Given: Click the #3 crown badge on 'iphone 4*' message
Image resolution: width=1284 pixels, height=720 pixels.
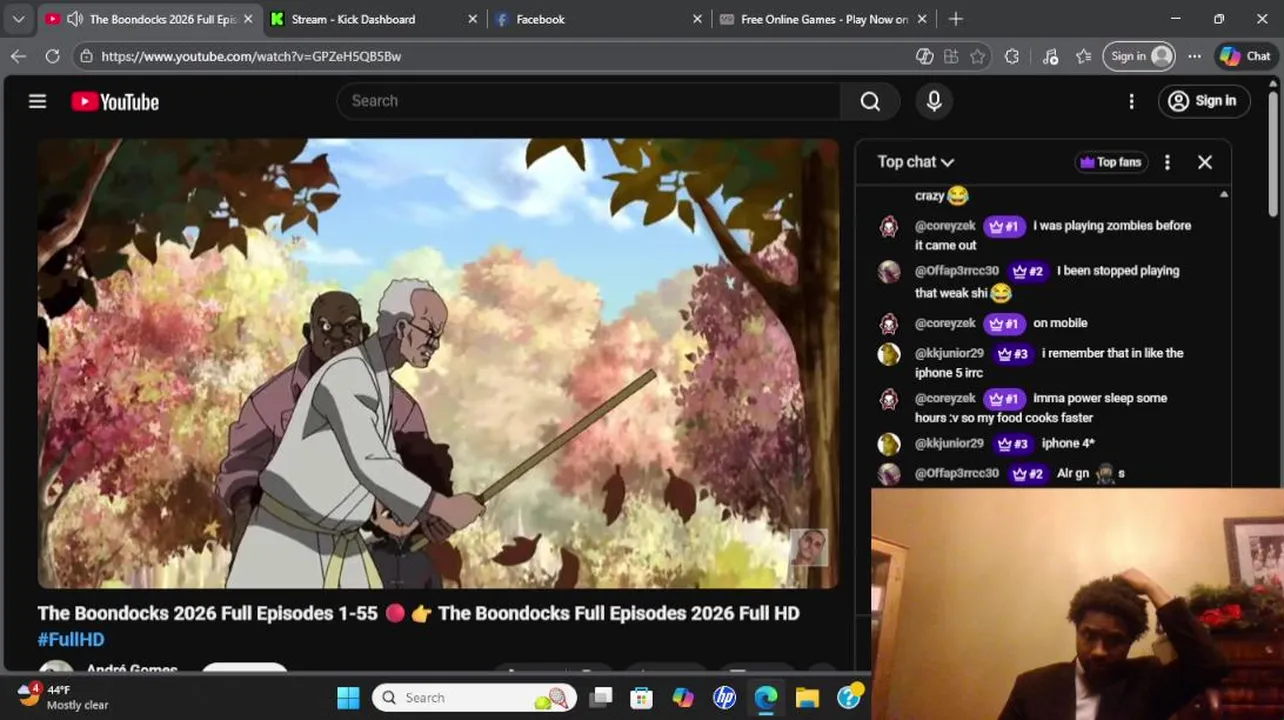Looking at the screenshot, I should (x=1012, y=444).
